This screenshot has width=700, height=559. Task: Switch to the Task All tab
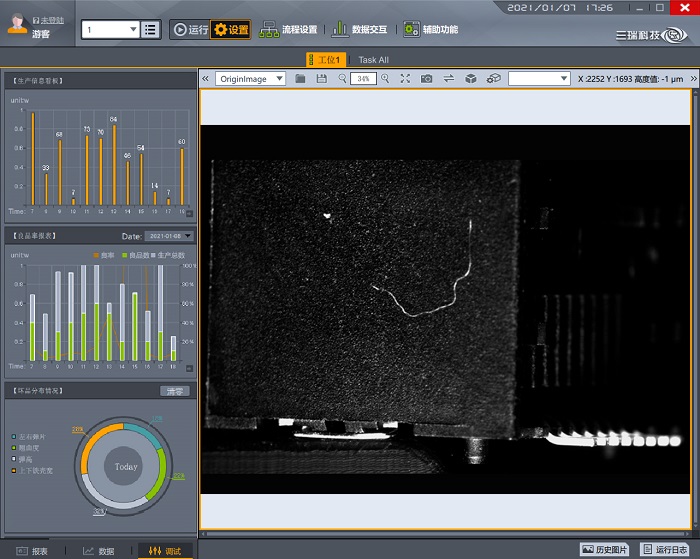click(373, 60)
